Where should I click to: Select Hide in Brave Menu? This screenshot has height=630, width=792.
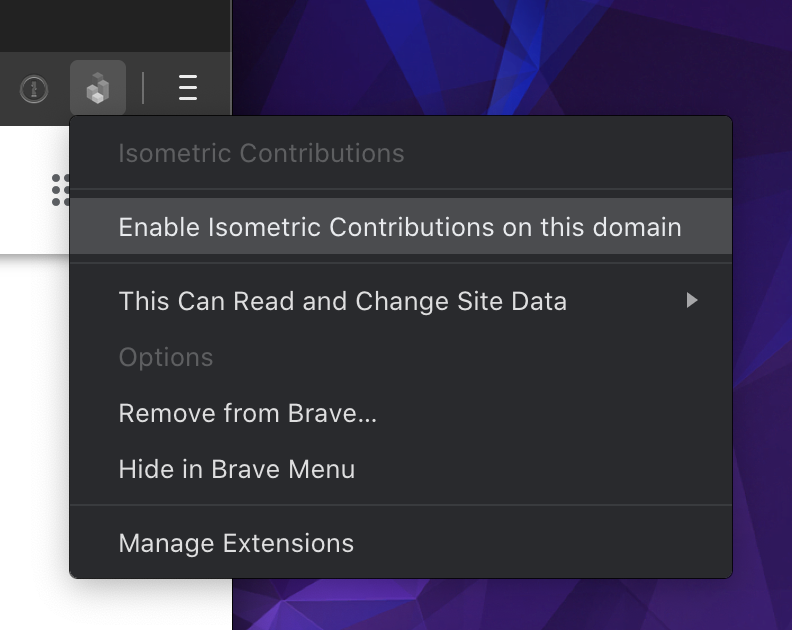pos(401,469)
